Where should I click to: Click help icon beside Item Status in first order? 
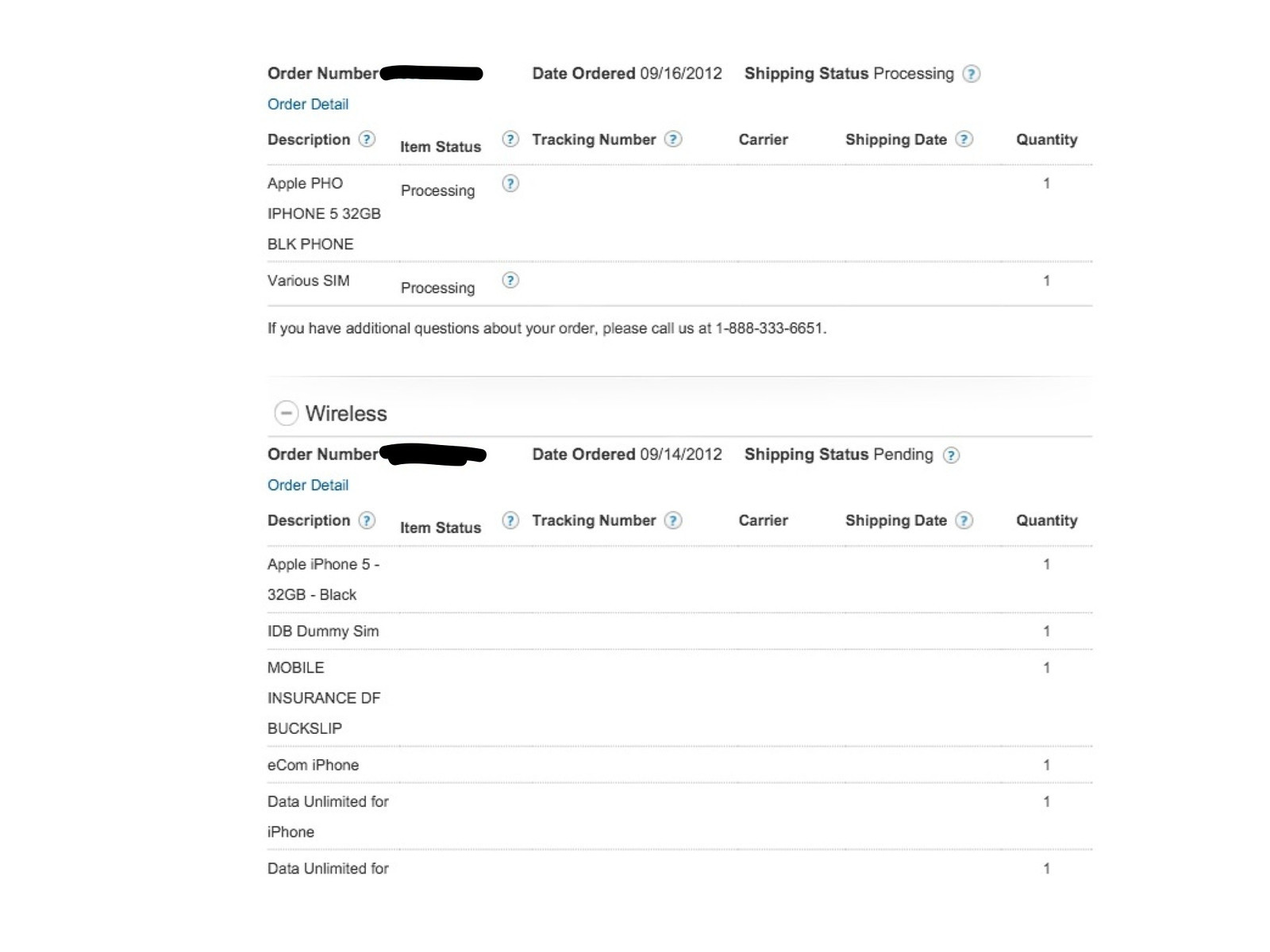click(x=510, y=139)
